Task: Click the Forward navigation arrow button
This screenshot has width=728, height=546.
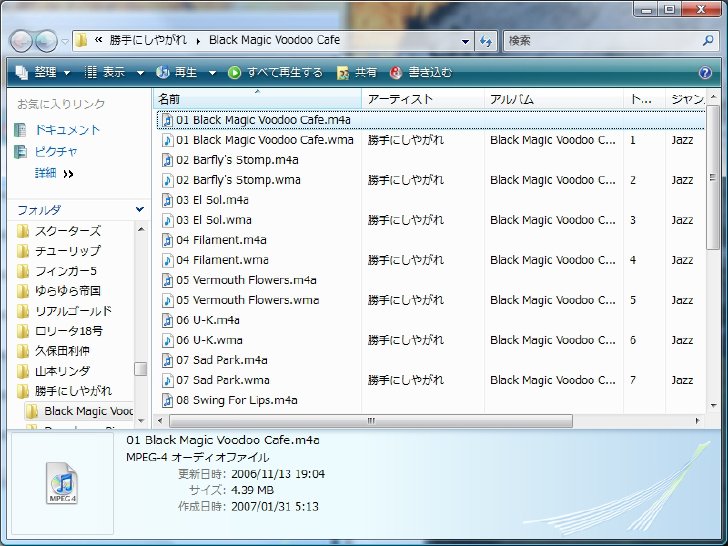Action: click(46, 41)
